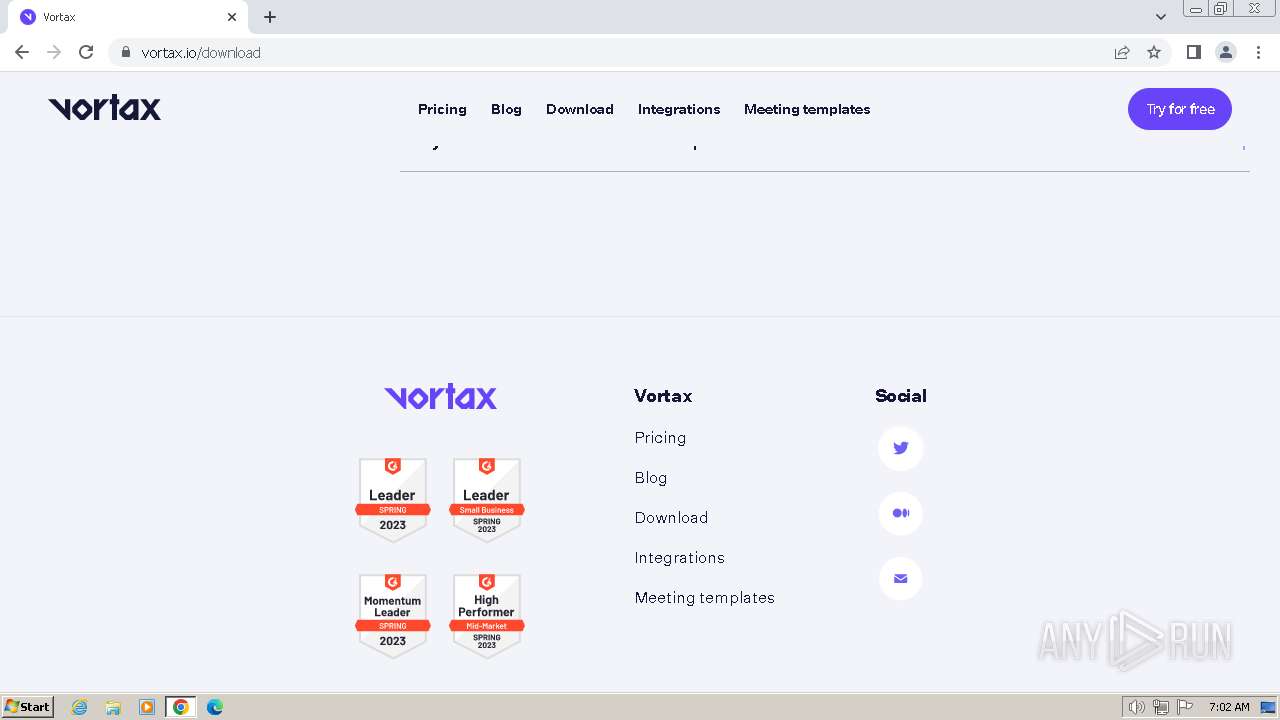1280x720 pixels.
Task: Open the media player taskbar icon
Action: [x=147, y=707]
